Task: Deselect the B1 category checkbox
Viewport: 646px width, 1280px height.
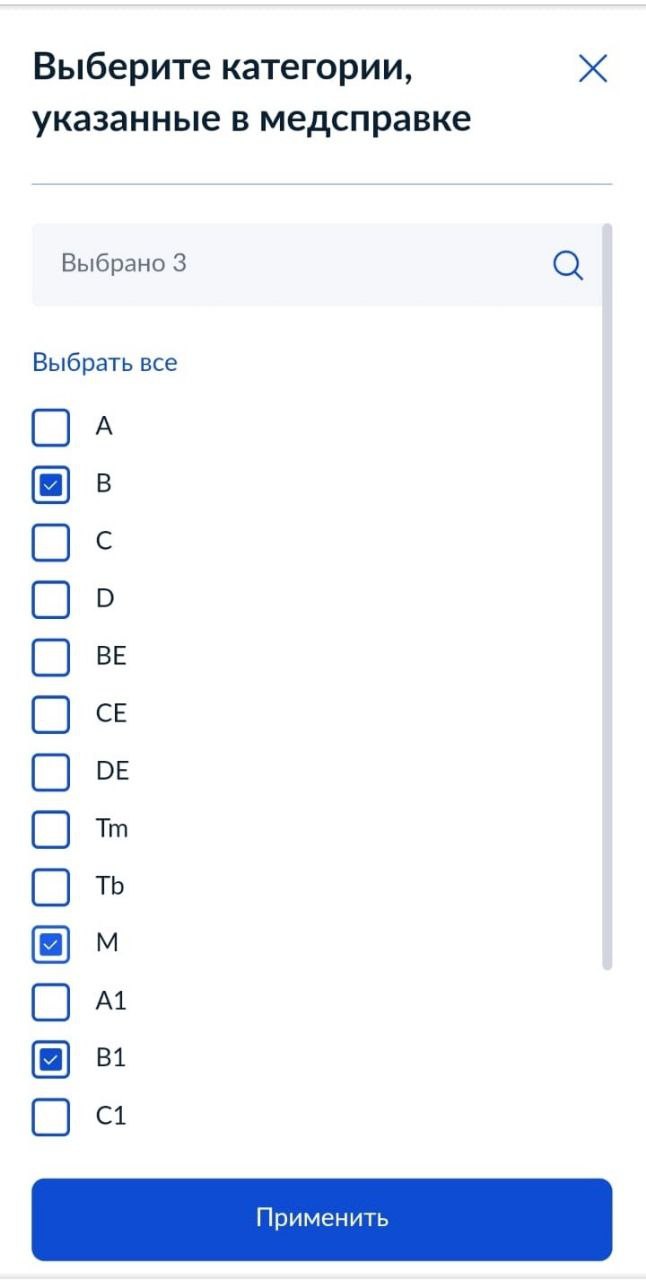Action: click(51, 1060)
